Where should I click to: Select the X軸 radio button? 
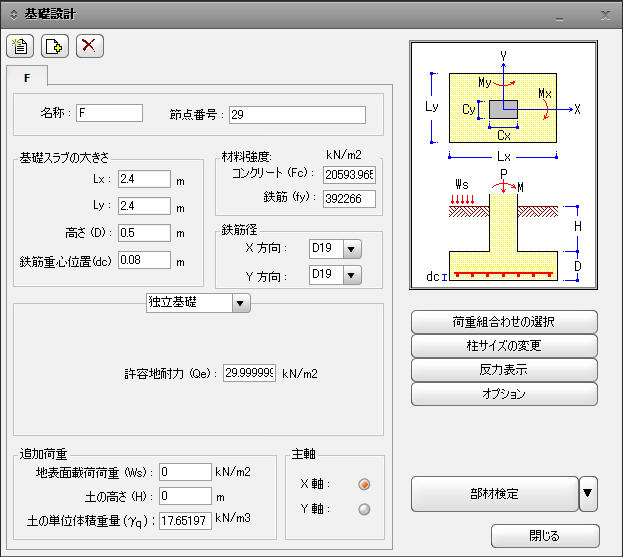coord(364,485)
